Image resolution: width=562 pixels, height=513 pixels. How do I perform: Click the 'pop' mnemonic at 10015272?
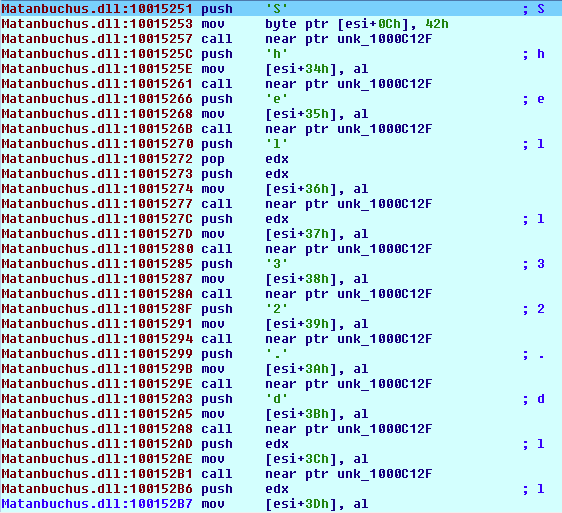click(213, 159)
